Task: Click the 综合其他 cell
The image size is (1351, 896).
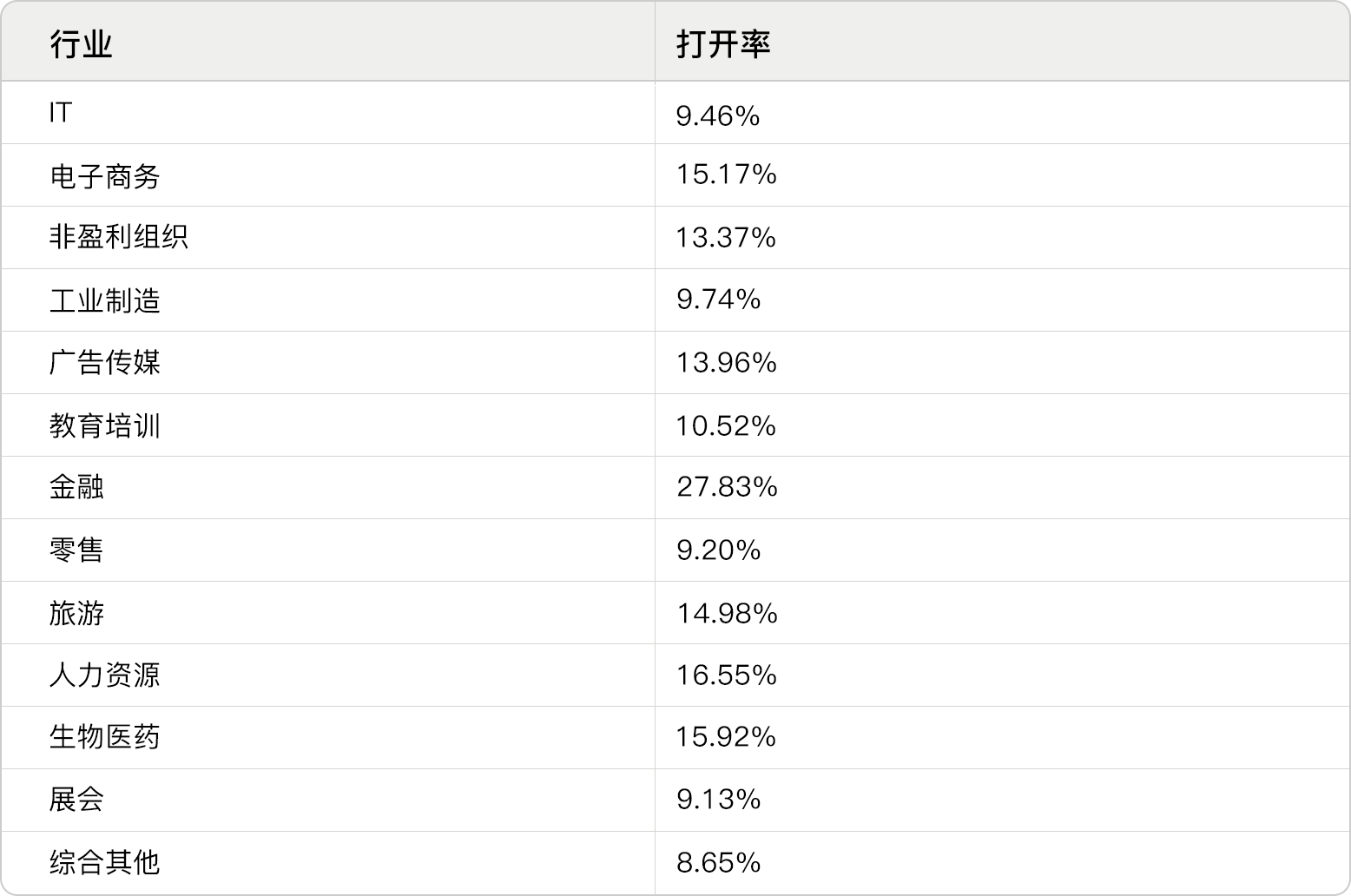Action: click(x=104, y=862)
